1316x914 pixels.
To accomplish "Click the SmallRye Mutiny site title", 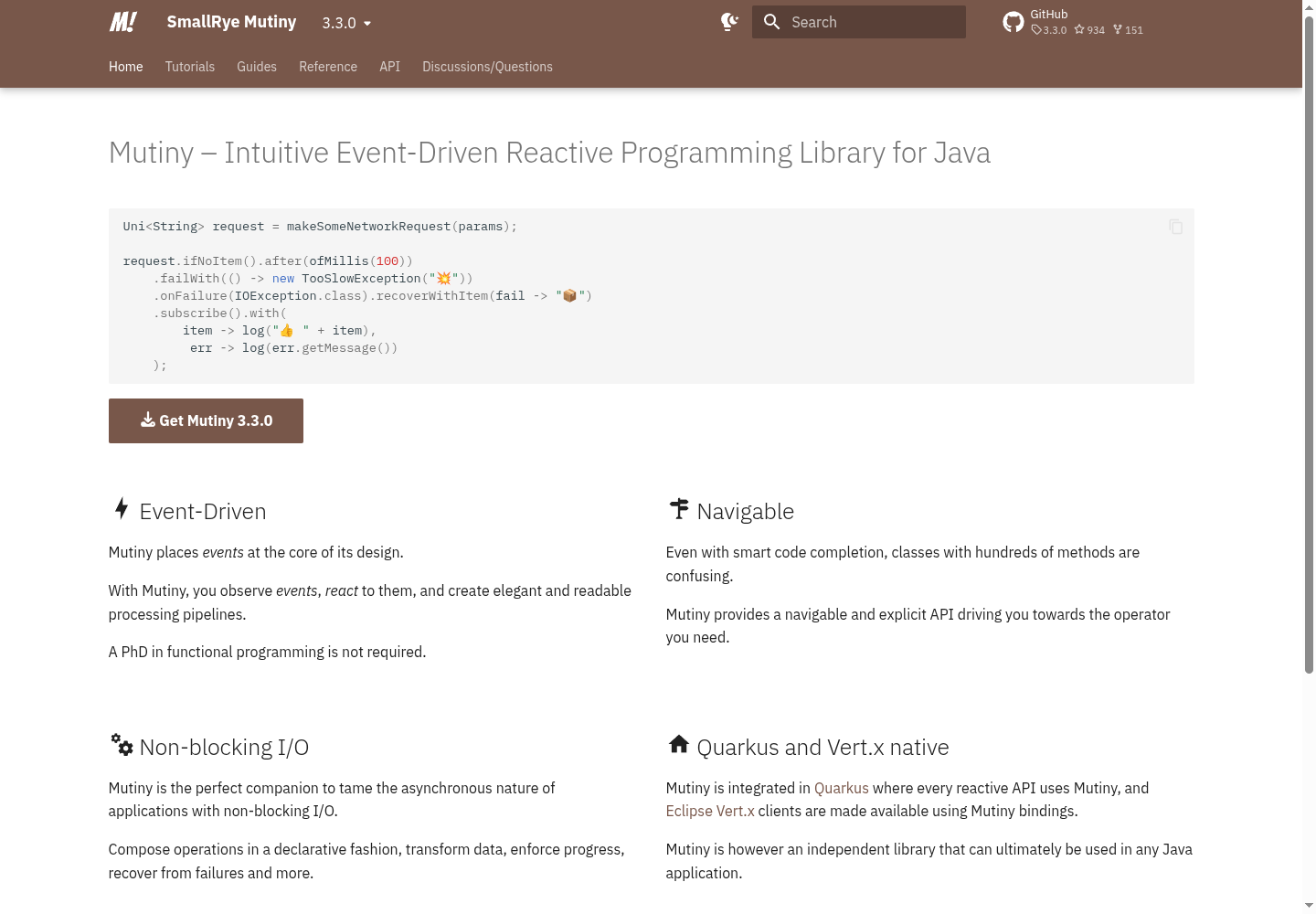I will tap(231, 22).
